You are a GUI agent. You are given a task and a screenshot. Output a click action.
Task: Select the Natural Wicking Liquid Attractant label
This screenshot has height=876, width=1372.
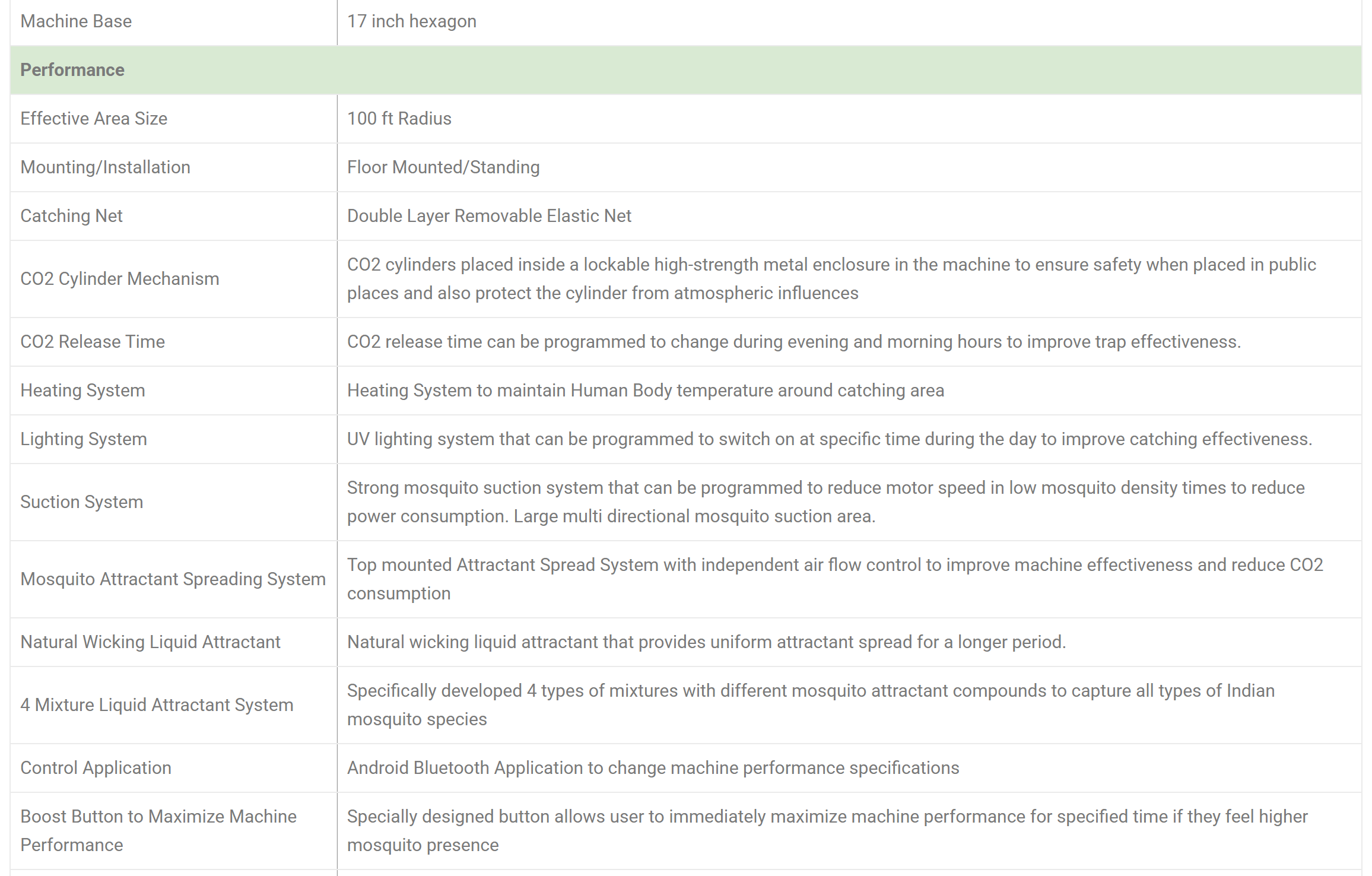[x=150, y=642]
